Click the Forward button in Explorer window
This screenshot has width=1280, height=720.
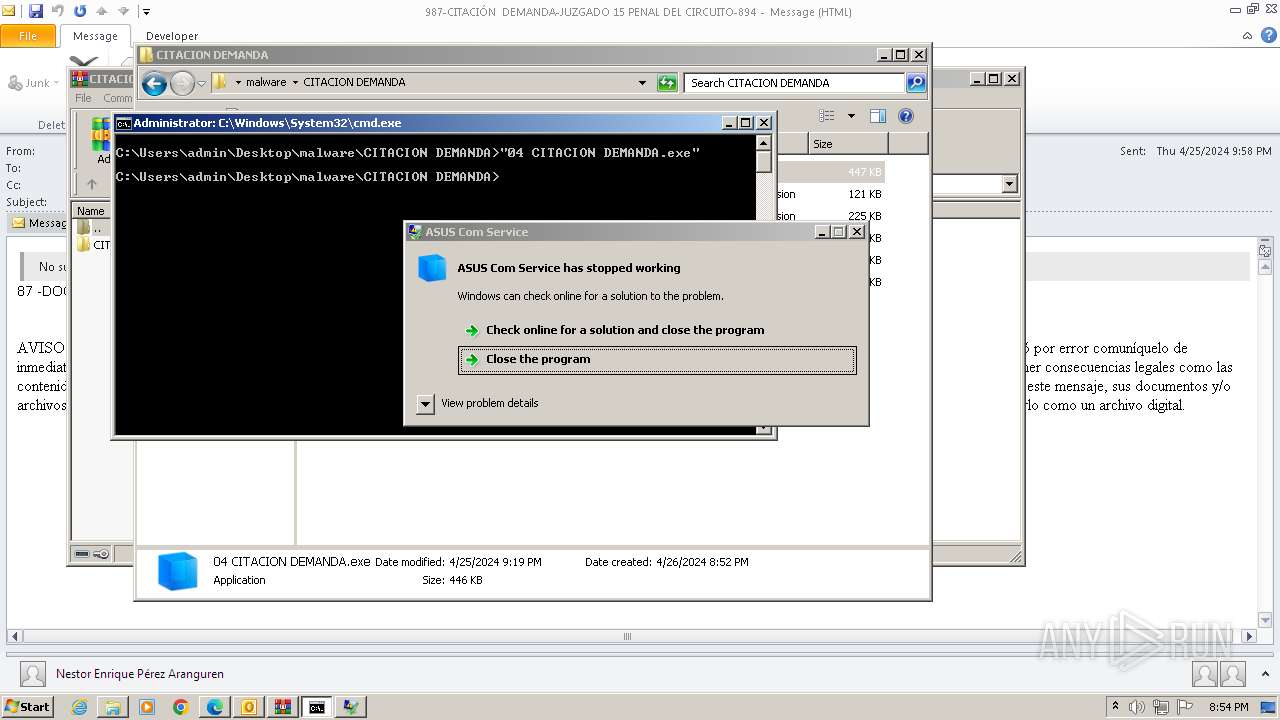(x=182, y=83)
